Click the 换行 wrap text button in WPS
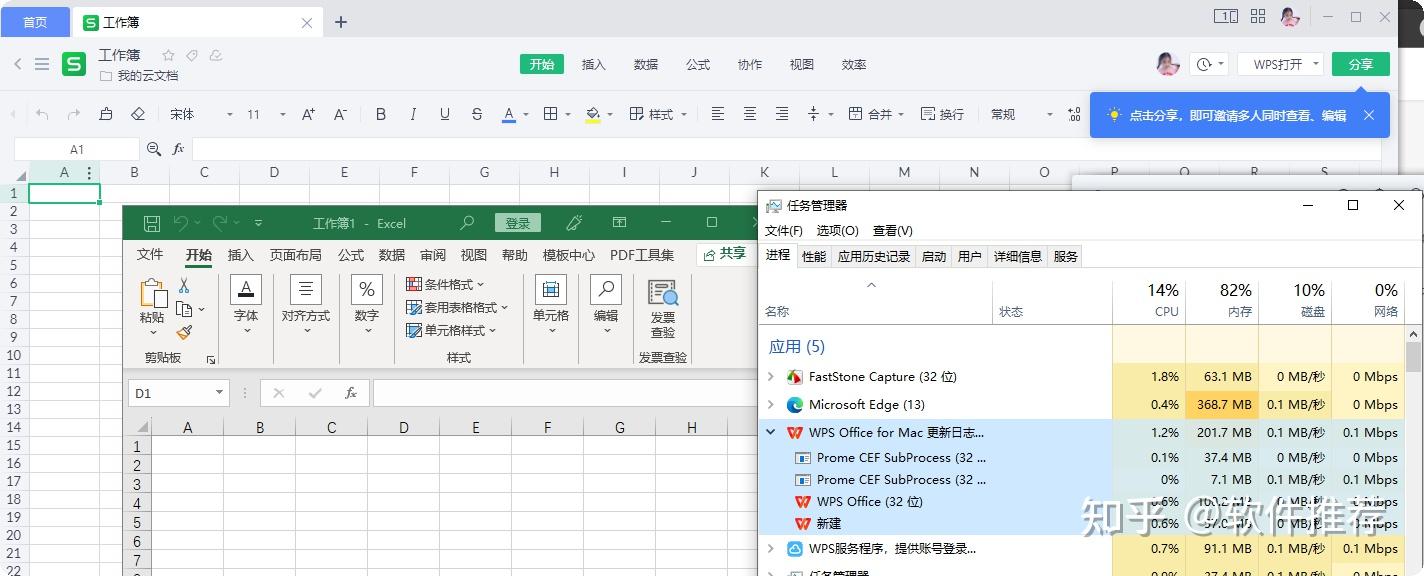The image size is (1424, 576). coord(943,115)
